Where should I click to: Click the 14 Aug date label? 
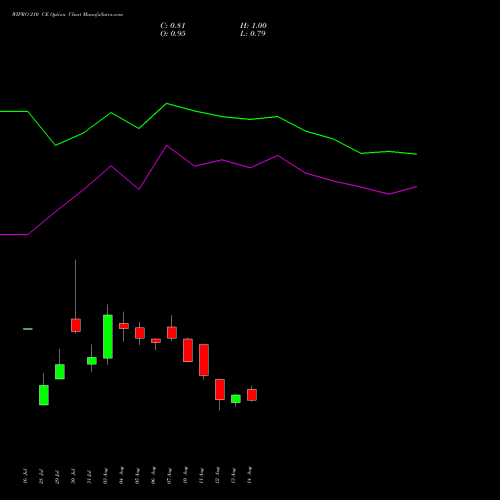coord(249,476)
